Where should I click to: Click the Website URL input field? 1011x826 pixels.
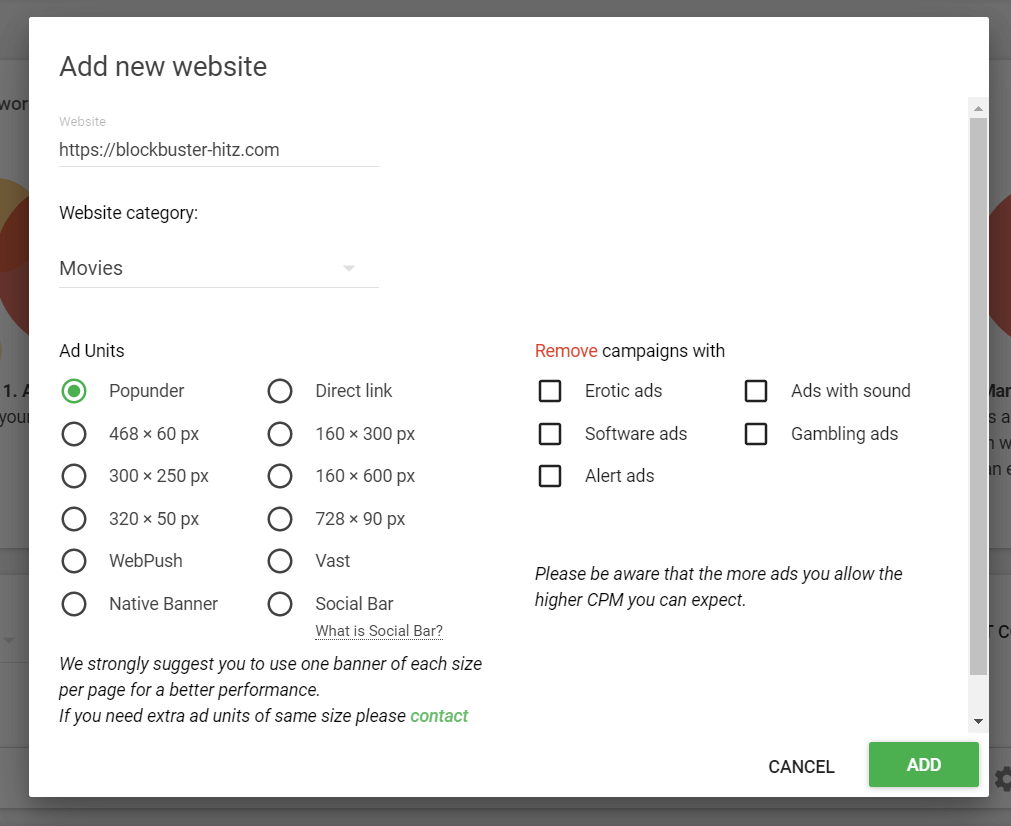(x=219, y=150)
